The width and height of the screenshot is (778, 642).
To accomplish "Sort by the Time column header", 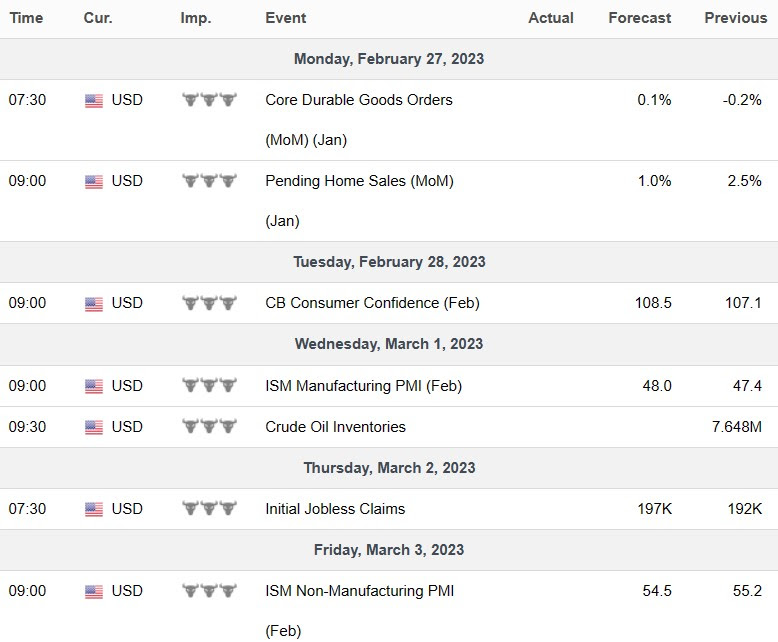I will pos(26,18).
